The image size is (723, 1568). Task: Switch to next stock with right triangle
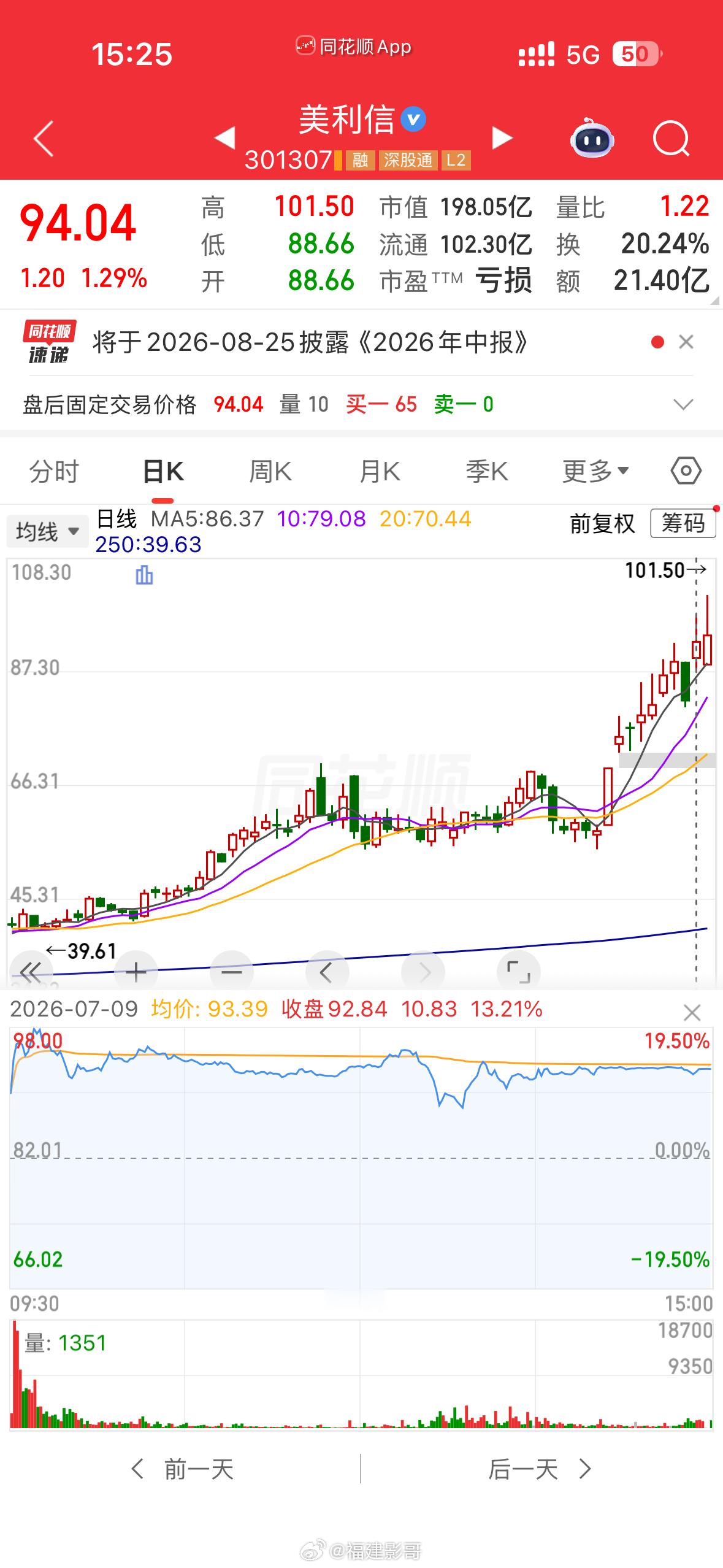tap(502, 137)
